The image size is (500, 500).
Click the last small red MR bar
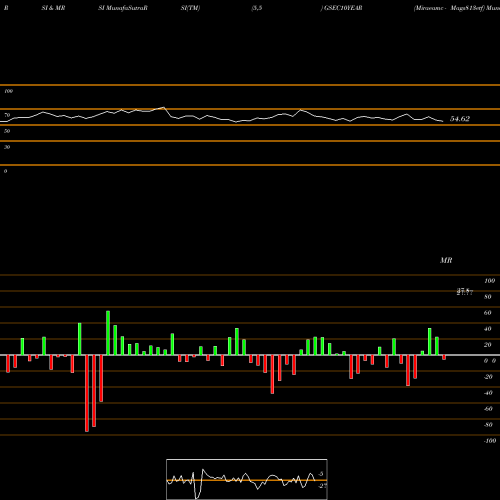pyautogui.click(x=444, y=357)
